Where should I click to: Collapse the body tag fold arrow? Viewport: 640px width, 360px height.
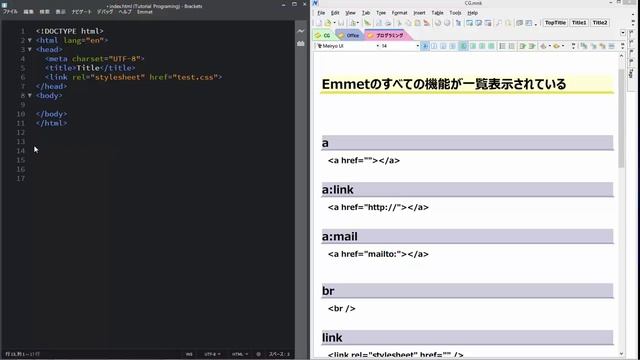30,96
